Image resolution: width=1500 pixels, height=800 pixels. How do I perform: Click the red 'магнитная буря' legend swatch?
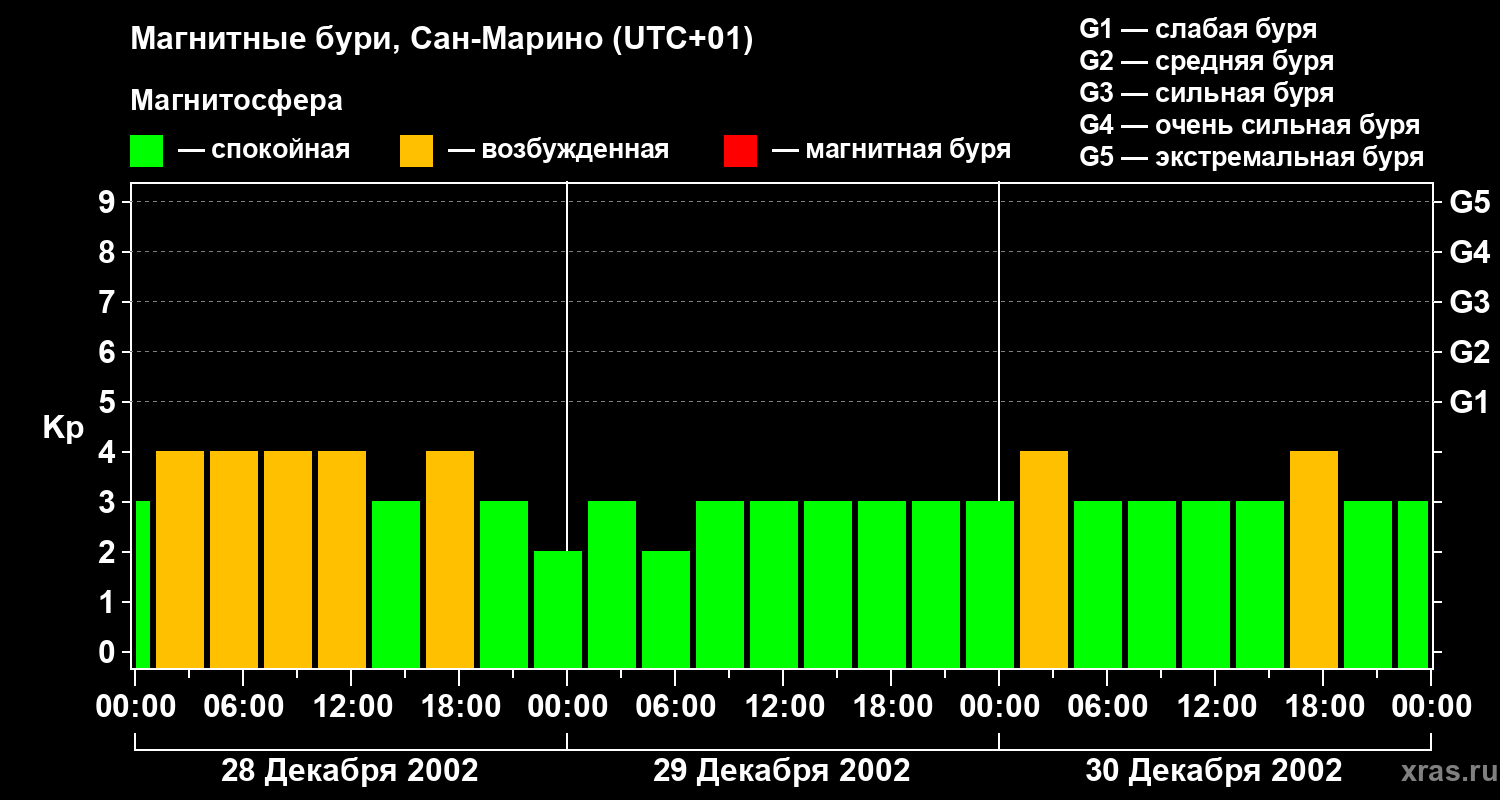coord(740,151)
